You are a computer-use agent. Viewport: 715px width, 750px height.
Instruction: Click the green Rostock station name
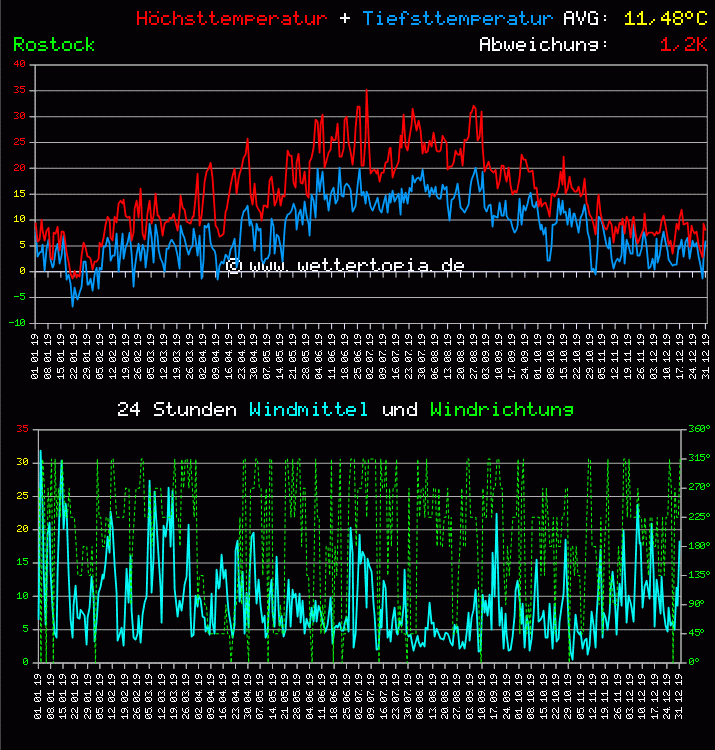(54, 44)
